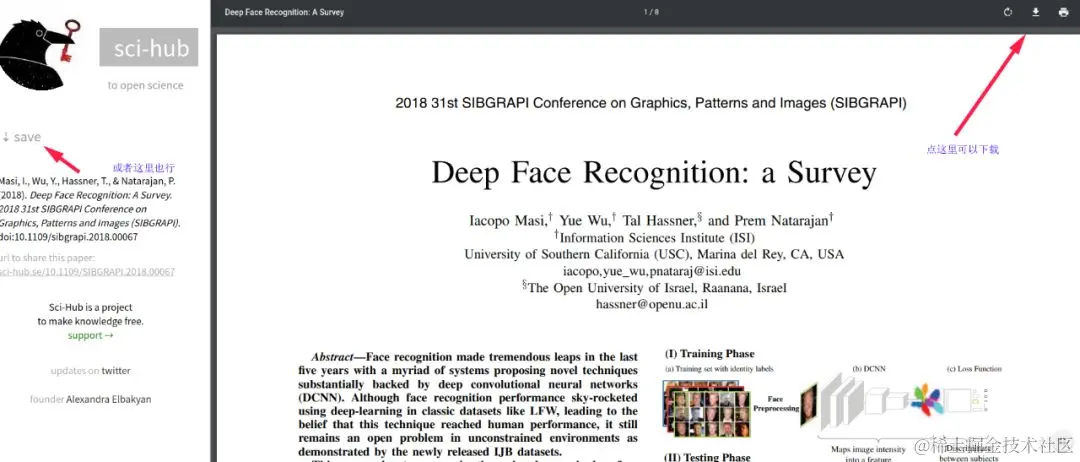The height and width of the screenshot is (462, 1080).
Task: Click the '(b) DCNN' figure label
Action: coord(869,369)
